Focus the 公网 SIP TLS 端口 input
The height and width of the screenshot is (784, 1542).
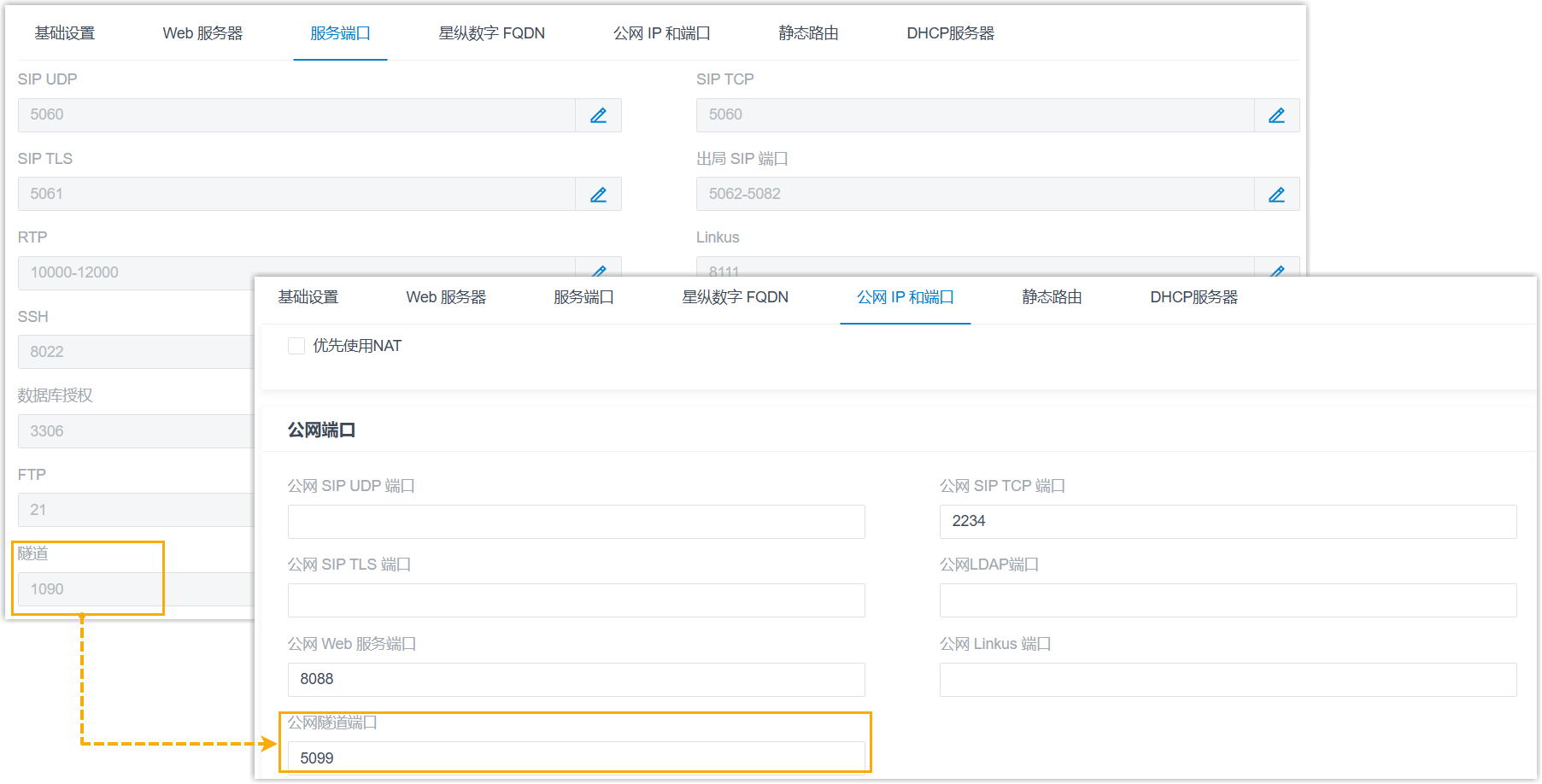576,600
